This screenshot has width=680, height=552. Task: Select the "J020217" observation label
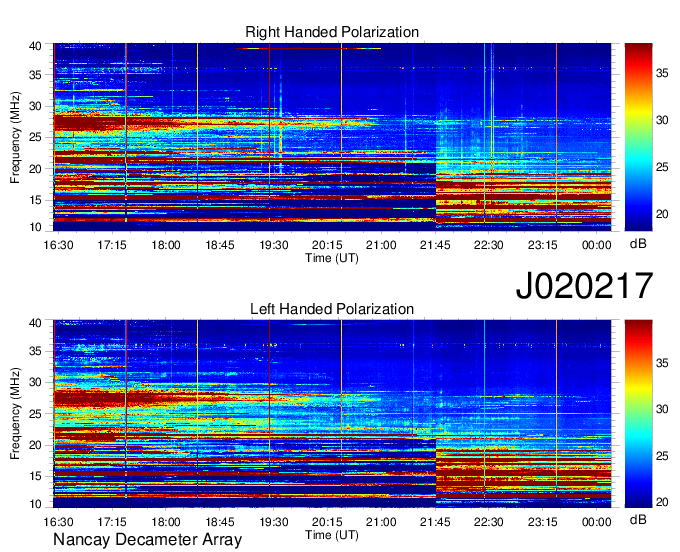click(x=584, y=286)
